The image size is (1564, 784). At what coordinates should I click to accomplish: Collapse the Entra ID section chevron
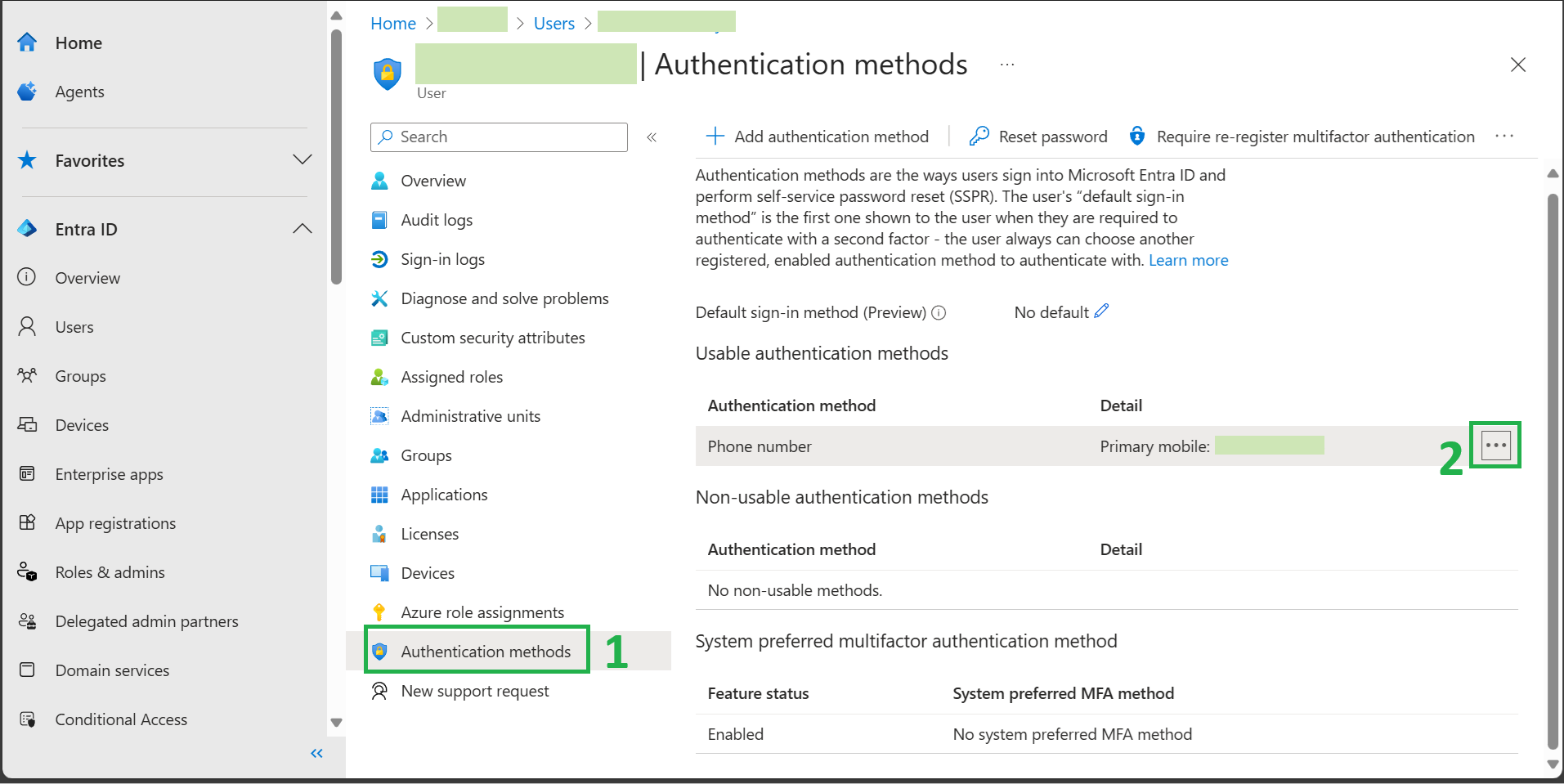point(302,229)
